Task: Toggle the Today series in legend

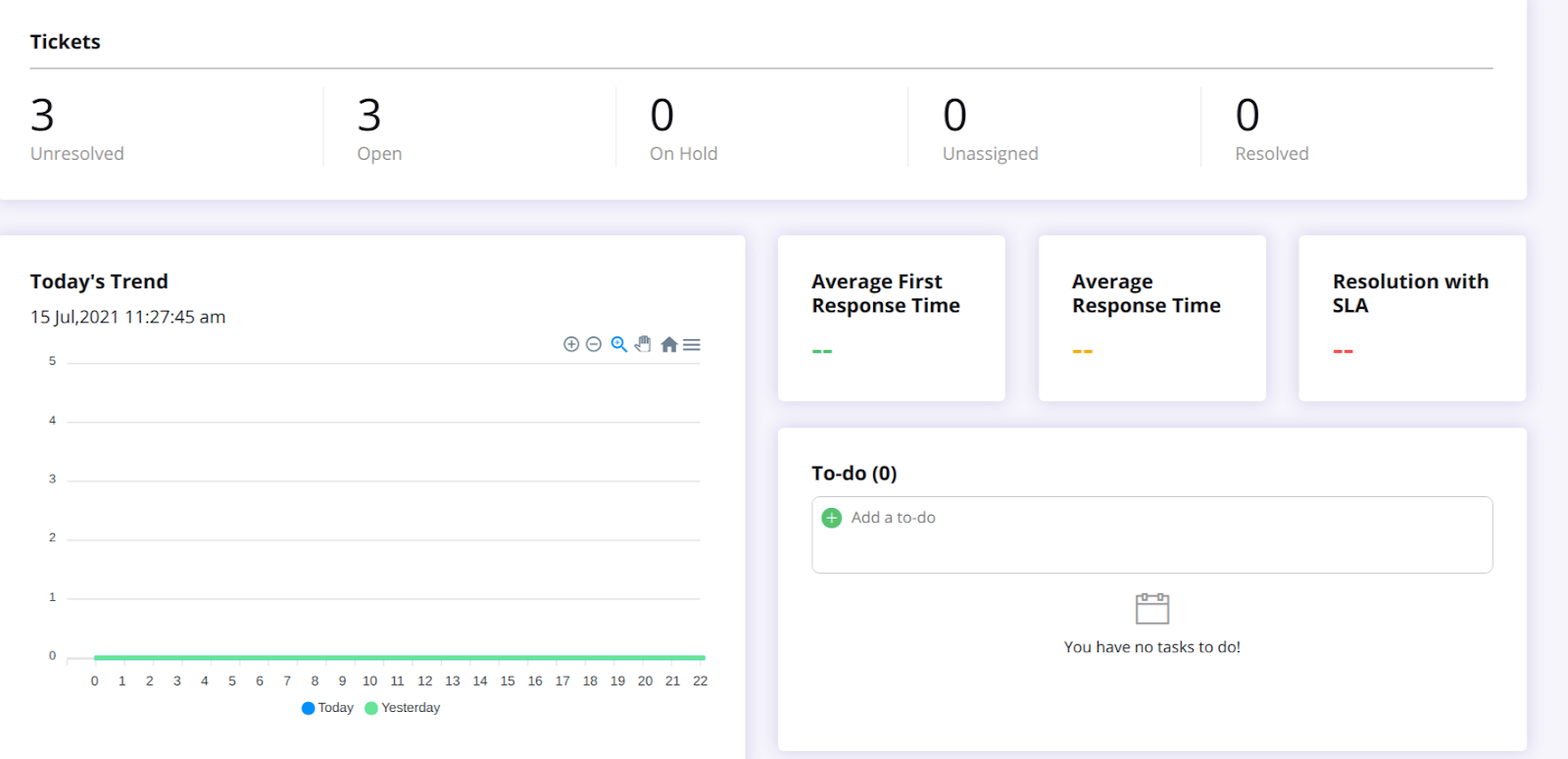Action: (327, 708)
